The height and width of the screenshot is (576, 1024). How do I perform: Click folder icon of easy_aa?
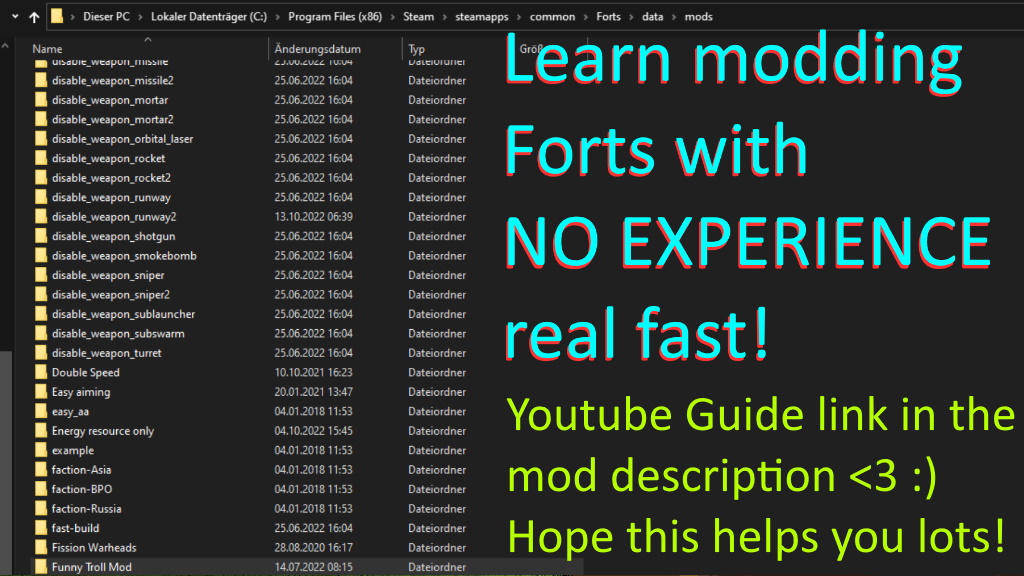40,411
